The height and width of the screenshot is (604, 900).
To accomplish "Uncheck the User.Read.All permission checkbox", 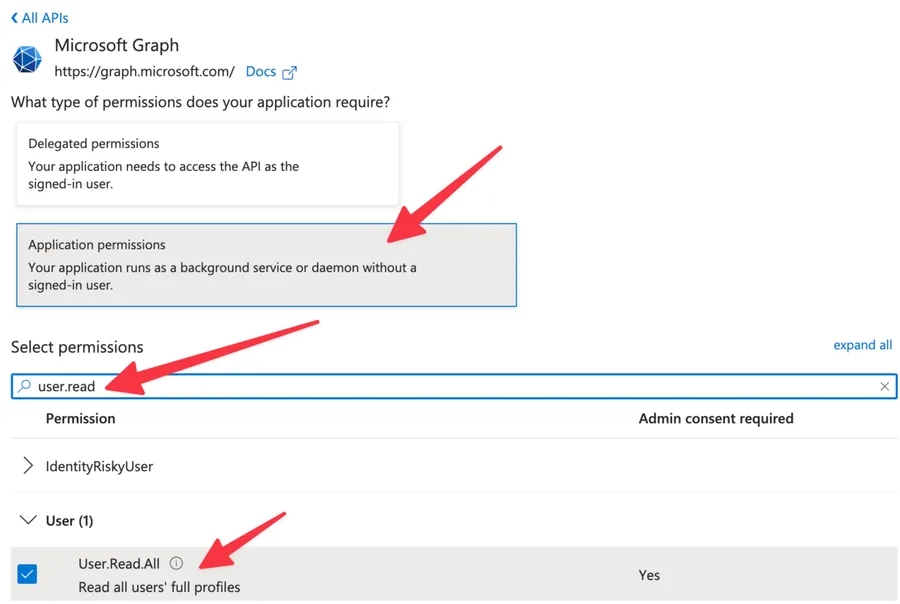I will (x=28, y=574).
